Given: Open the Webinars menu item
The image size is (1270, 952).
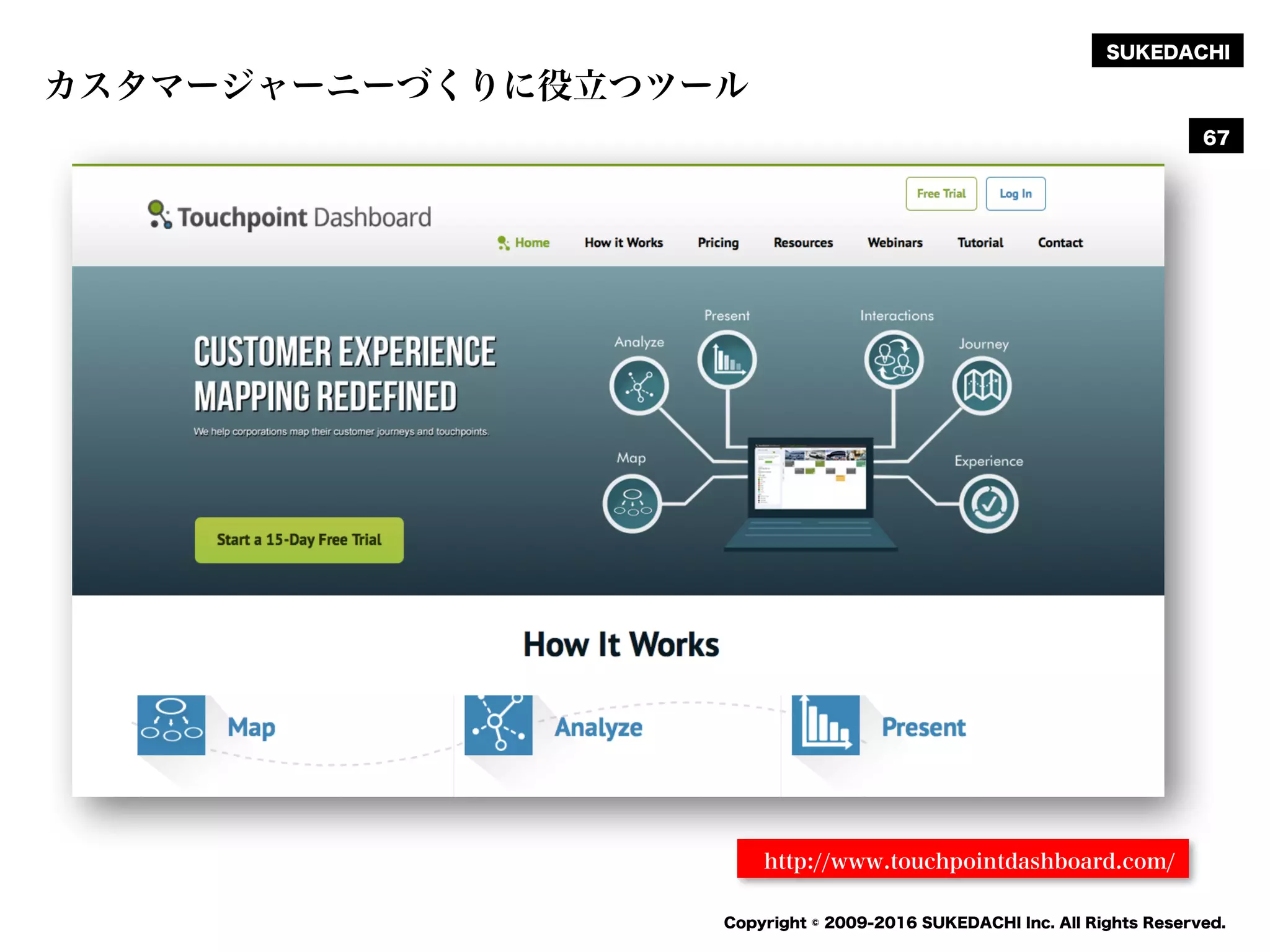Looking at the screenshot, I should [895, 242].
